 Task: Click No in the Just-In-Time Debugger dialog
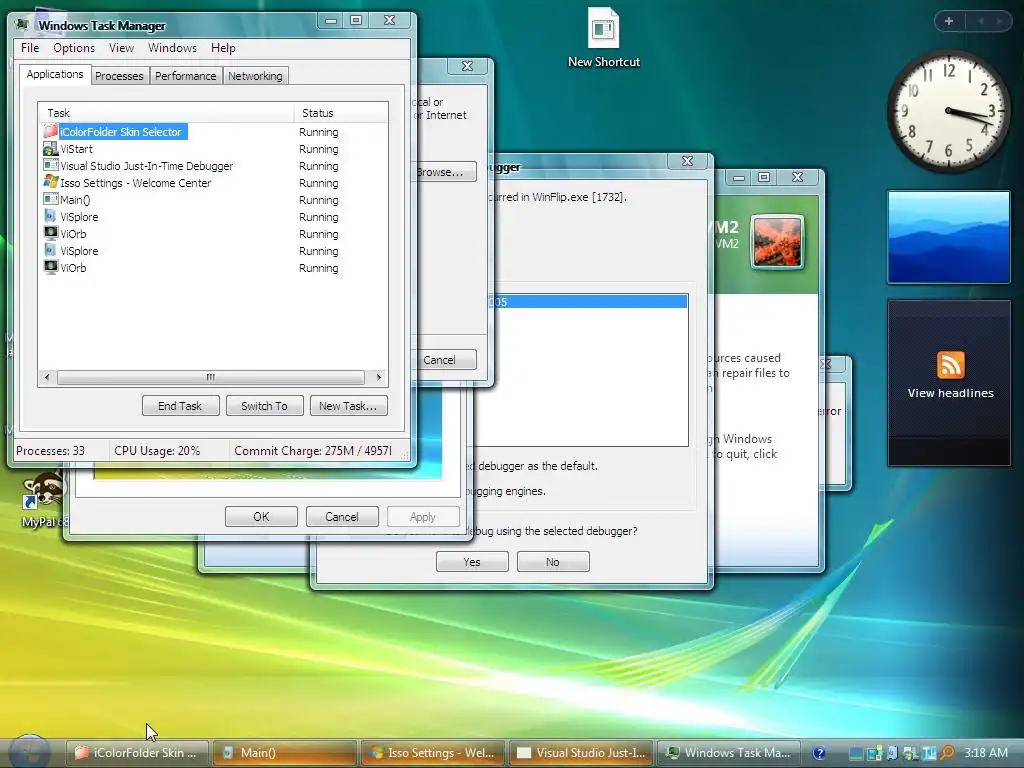(x=552, y=562)
